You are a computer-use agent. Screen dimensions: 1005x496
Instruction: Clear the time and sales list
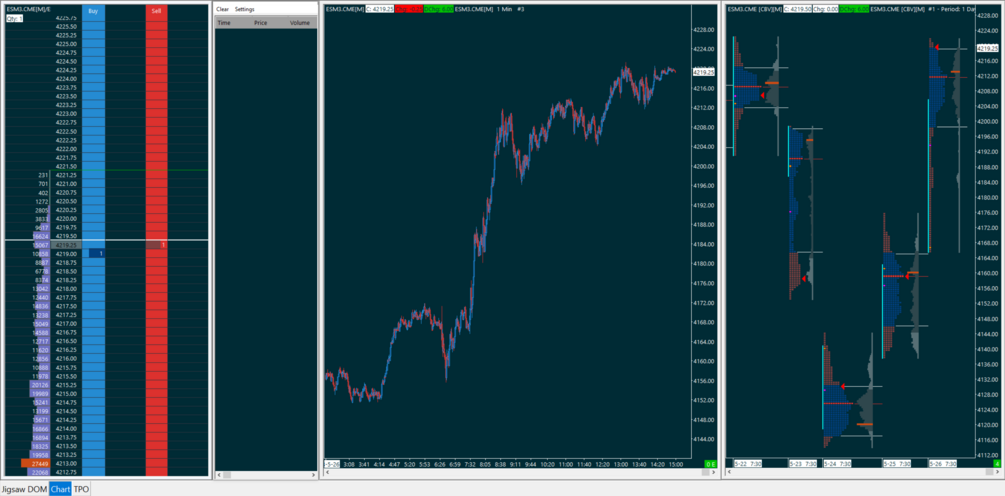[222, 9]
